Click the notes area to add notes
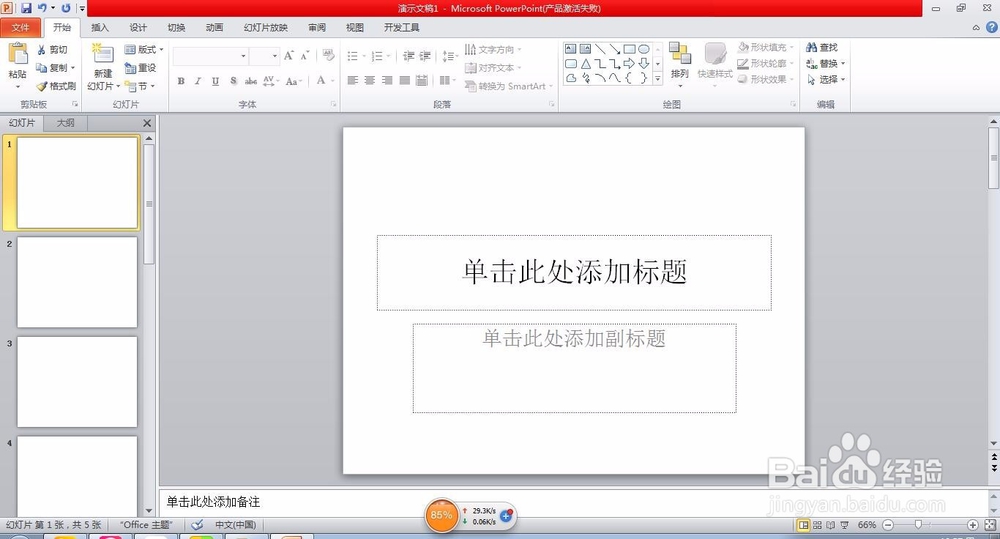 (573, 502)
